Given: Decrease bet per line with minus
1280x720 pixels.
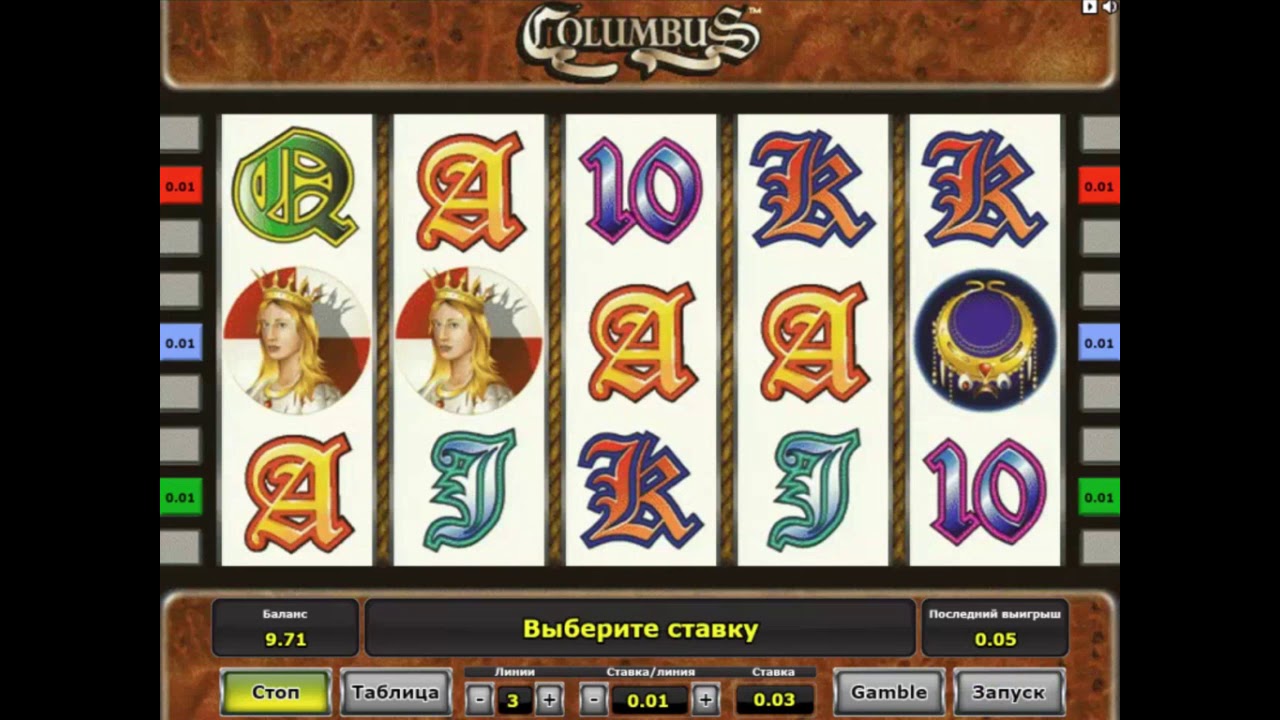Looking at the screenshot, I should click(x=594, y=700).
